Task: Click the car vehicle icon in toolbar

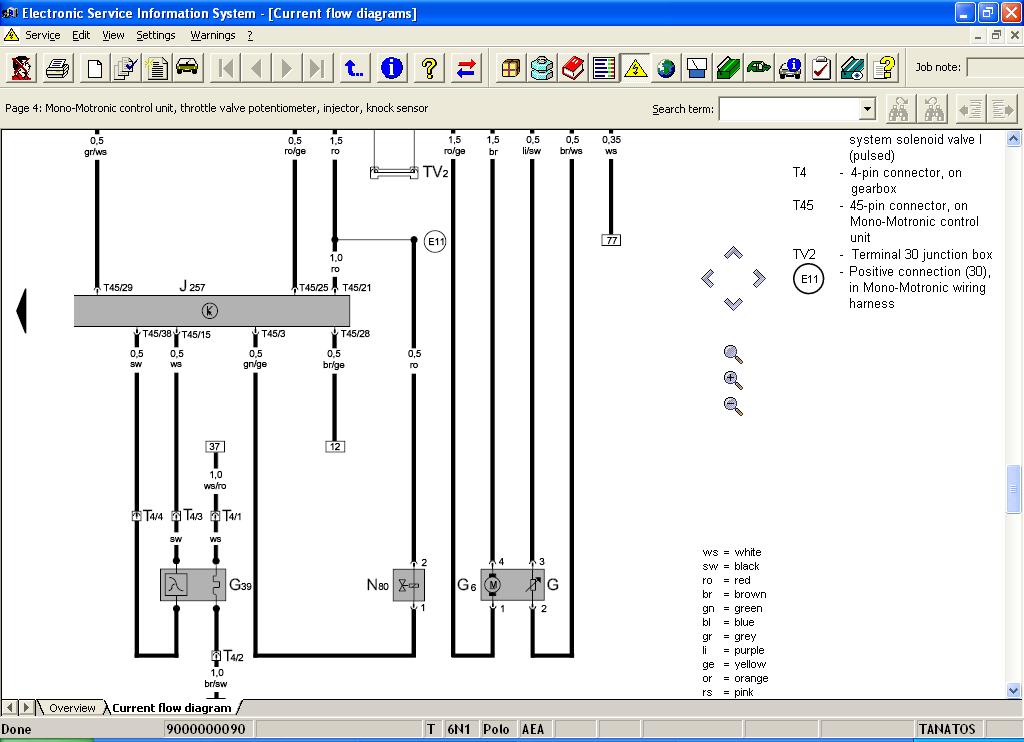Action: pyautogui.click(x=186, y=68)
